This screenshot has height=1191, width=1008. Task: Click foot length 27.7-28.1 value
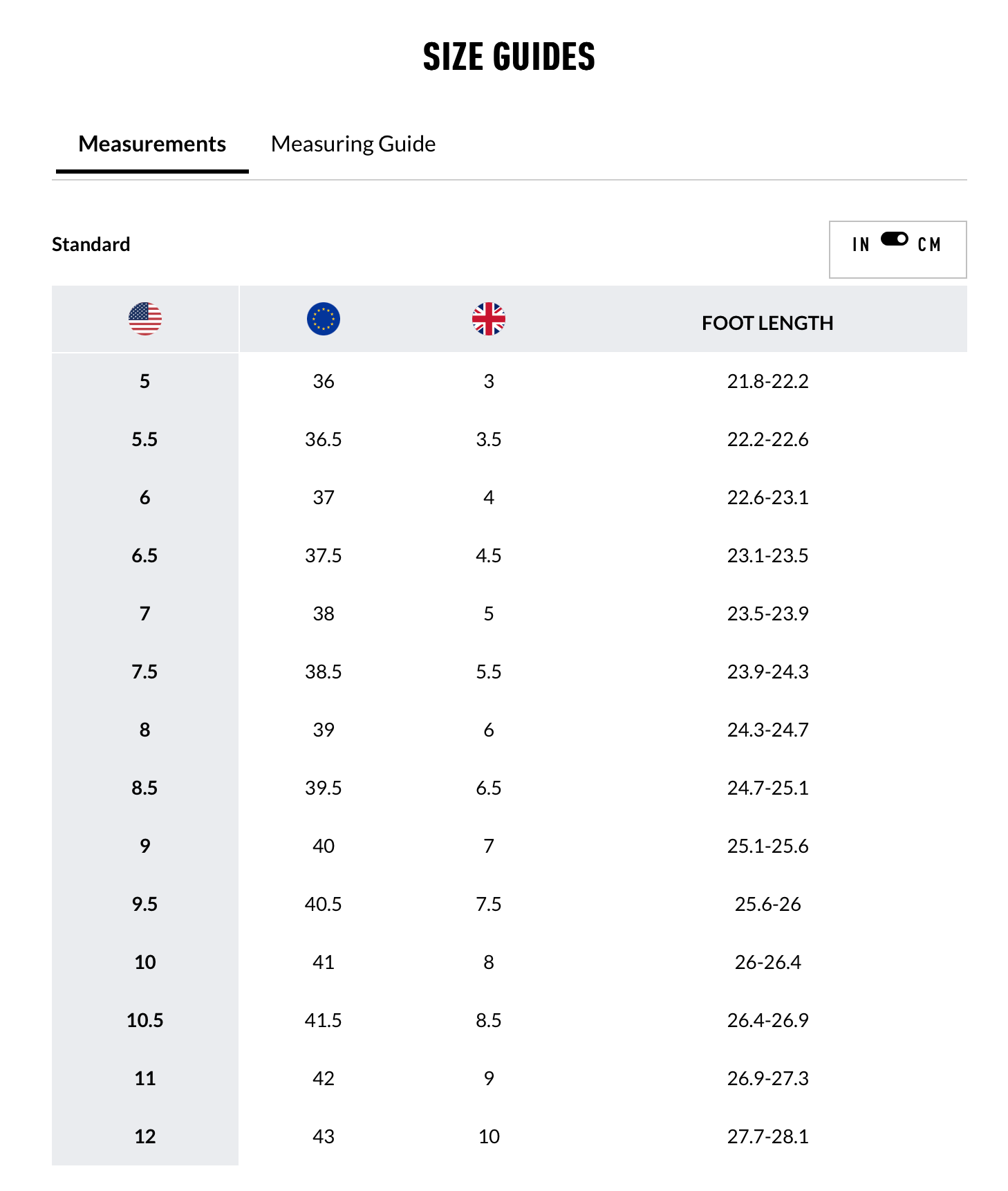click(x=767, y=1136)
